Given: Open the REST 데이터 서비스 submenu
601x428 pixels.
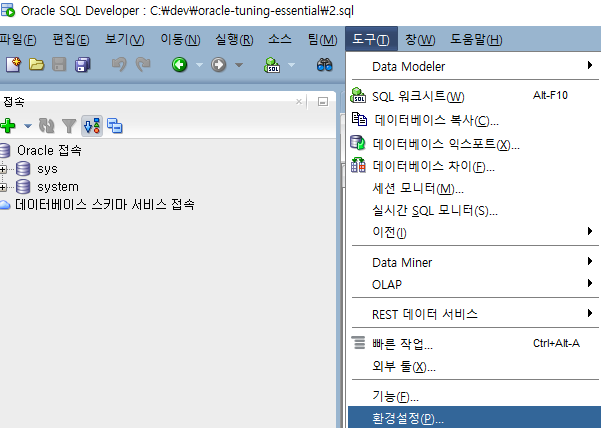Looking at the screenshot, I should (473, 314).
